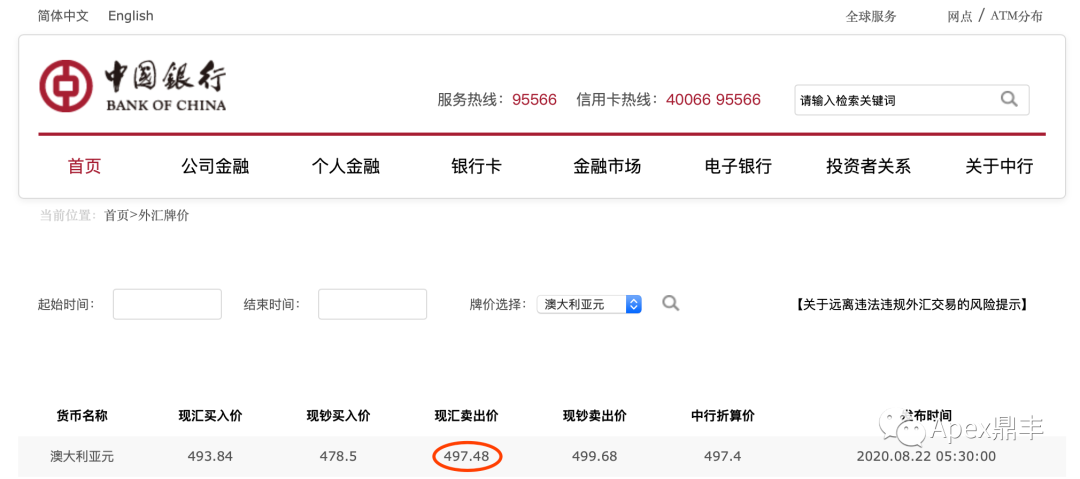Open the 公司金融 menu
1080x479 pixels.
pos(215,166)
